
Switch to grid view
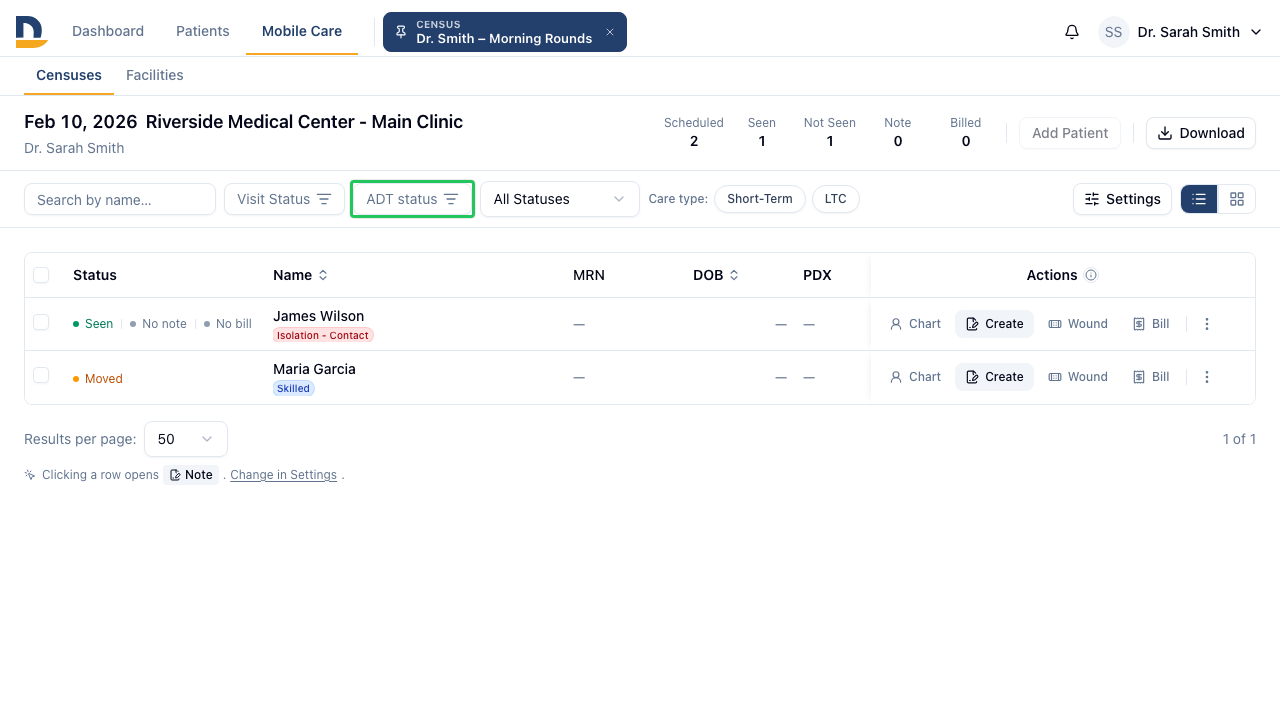click(1237, 199)
